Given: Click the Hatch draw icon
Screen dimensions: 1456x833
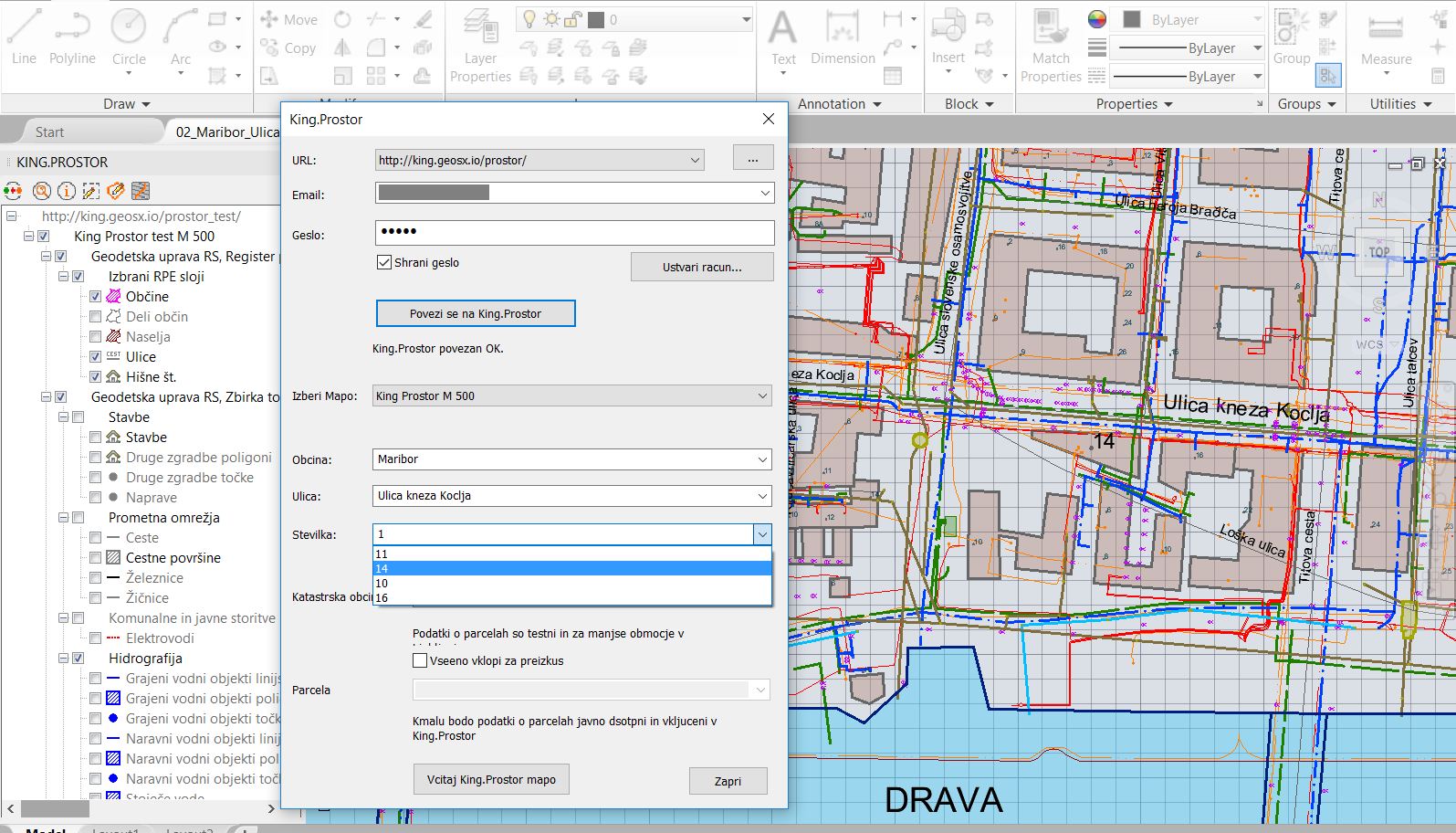Looking at the screenshot, I should pos(217,76).
